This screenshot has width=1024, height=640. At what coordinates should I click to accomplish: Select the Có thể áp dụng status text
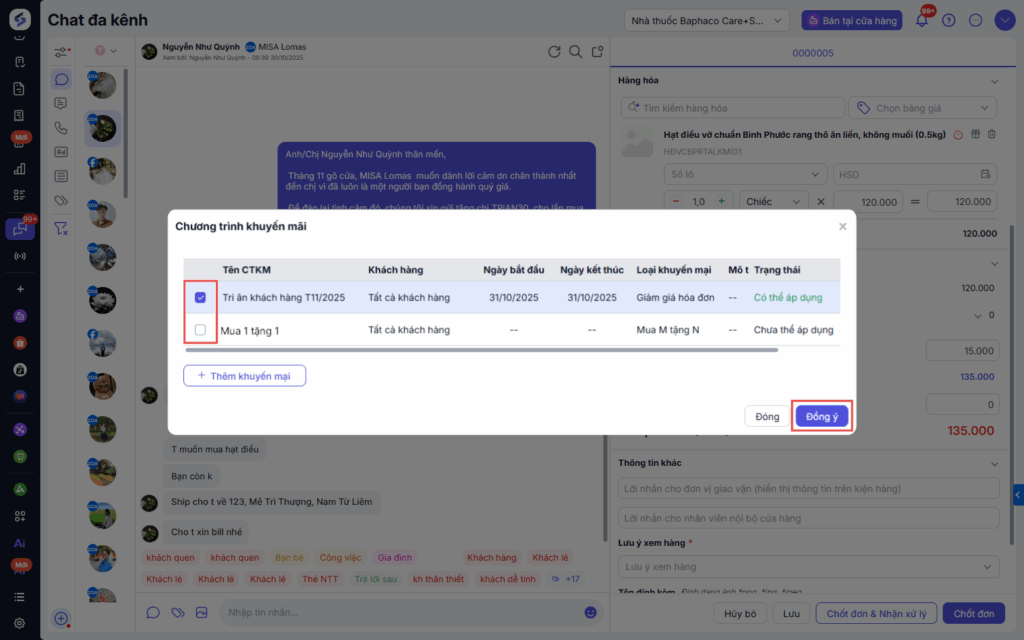click(x=788, y=297)
